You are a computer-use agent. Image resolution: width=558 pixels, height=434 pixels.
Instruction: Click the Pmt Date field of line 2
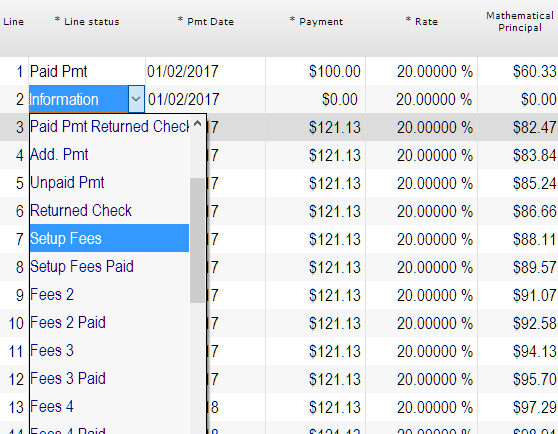(x=205, y=99)
